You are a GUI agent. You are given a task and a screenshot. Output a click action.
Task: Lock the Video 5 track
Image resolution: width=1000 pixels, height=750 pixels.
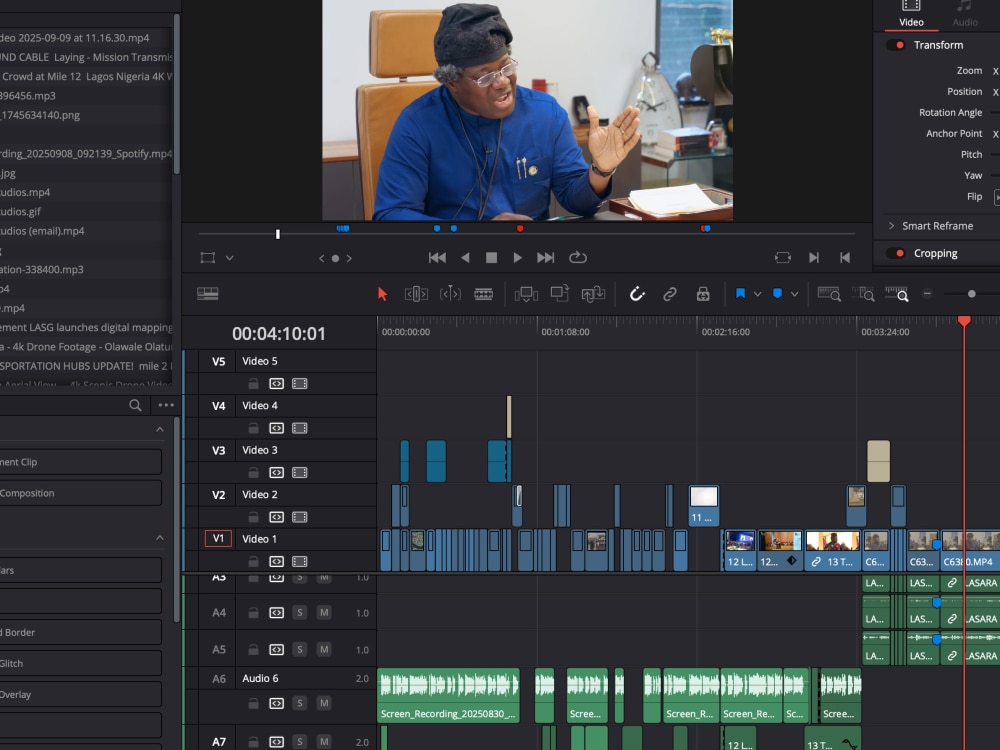[253, 383]
